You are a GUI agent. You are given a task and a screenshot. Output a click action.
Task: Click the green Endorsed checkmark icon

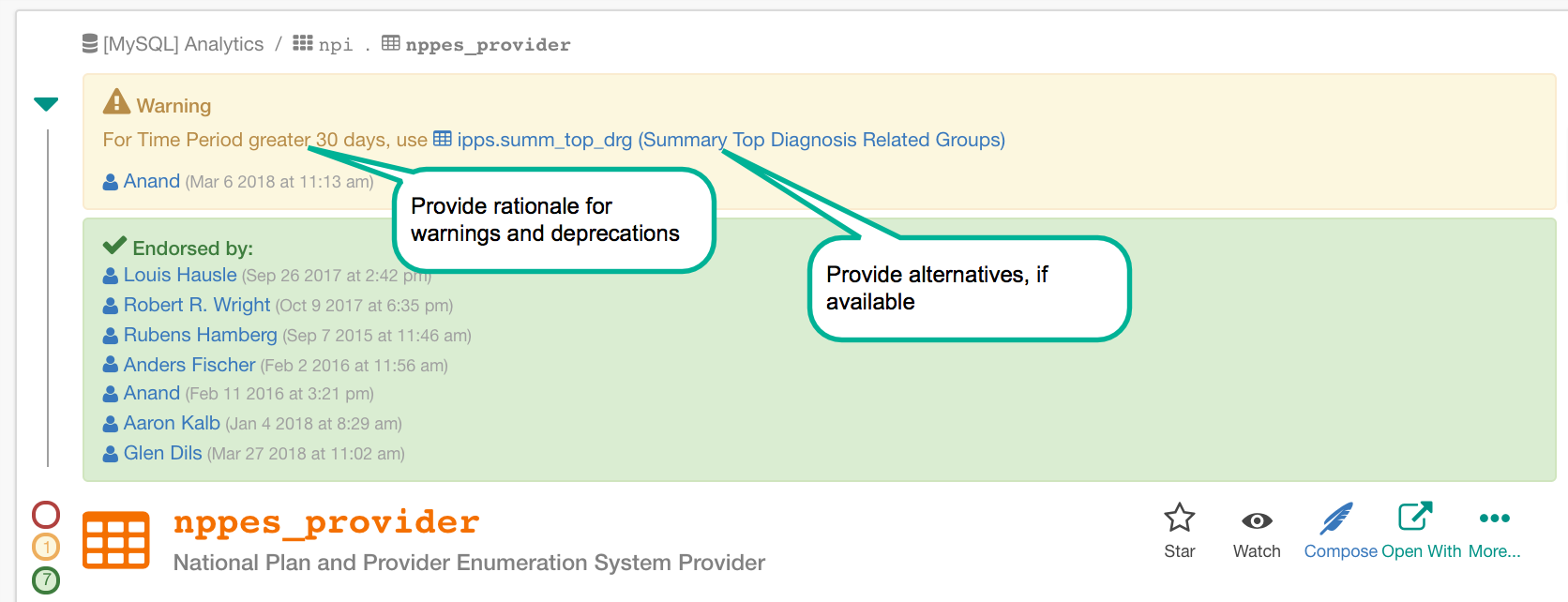coord(114,246)
